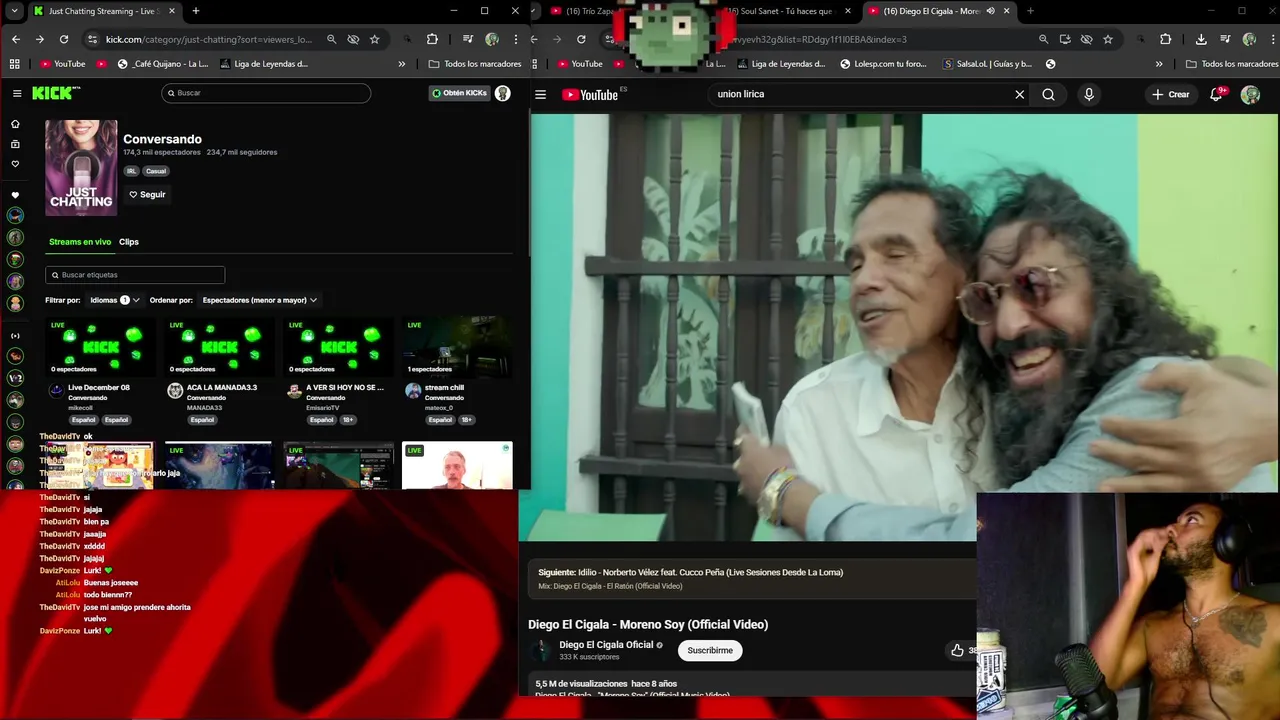Open media control icon in Kick window
This screenshot has height=720, width=1280.
coord(467,39)
